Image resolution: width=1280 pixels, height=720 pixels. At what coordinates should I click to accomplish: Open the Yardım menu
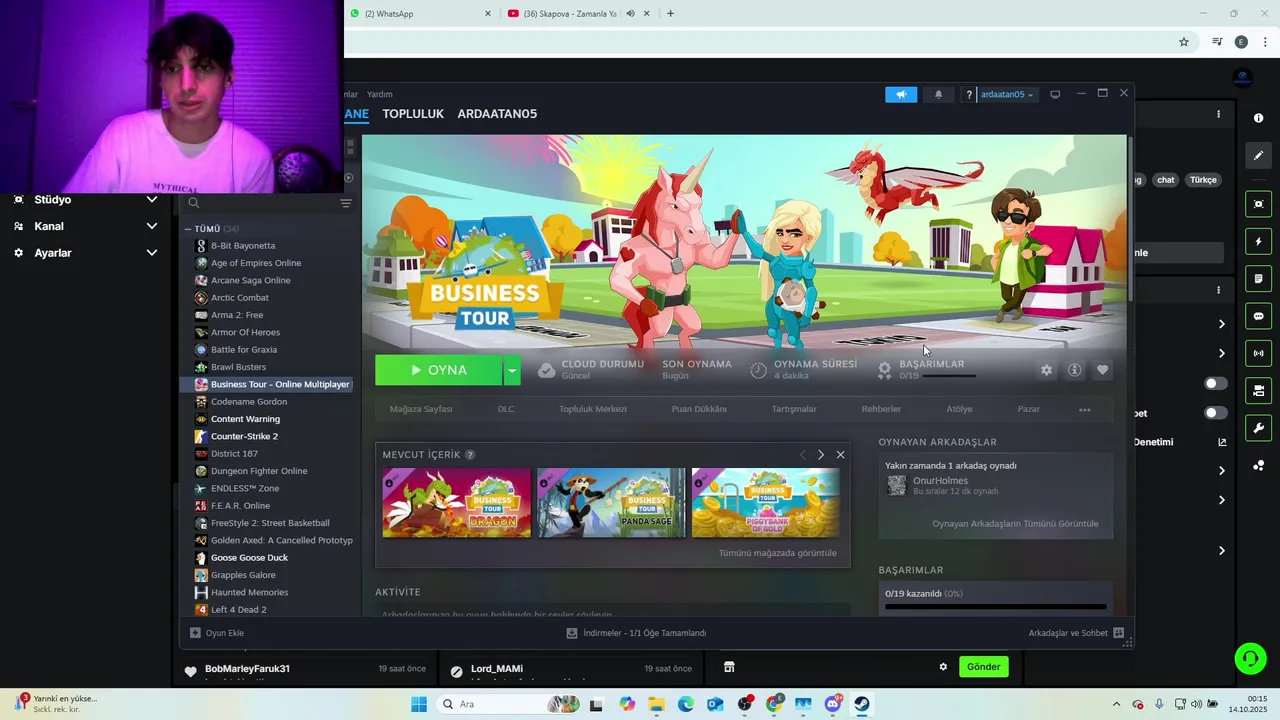point(379,94)
